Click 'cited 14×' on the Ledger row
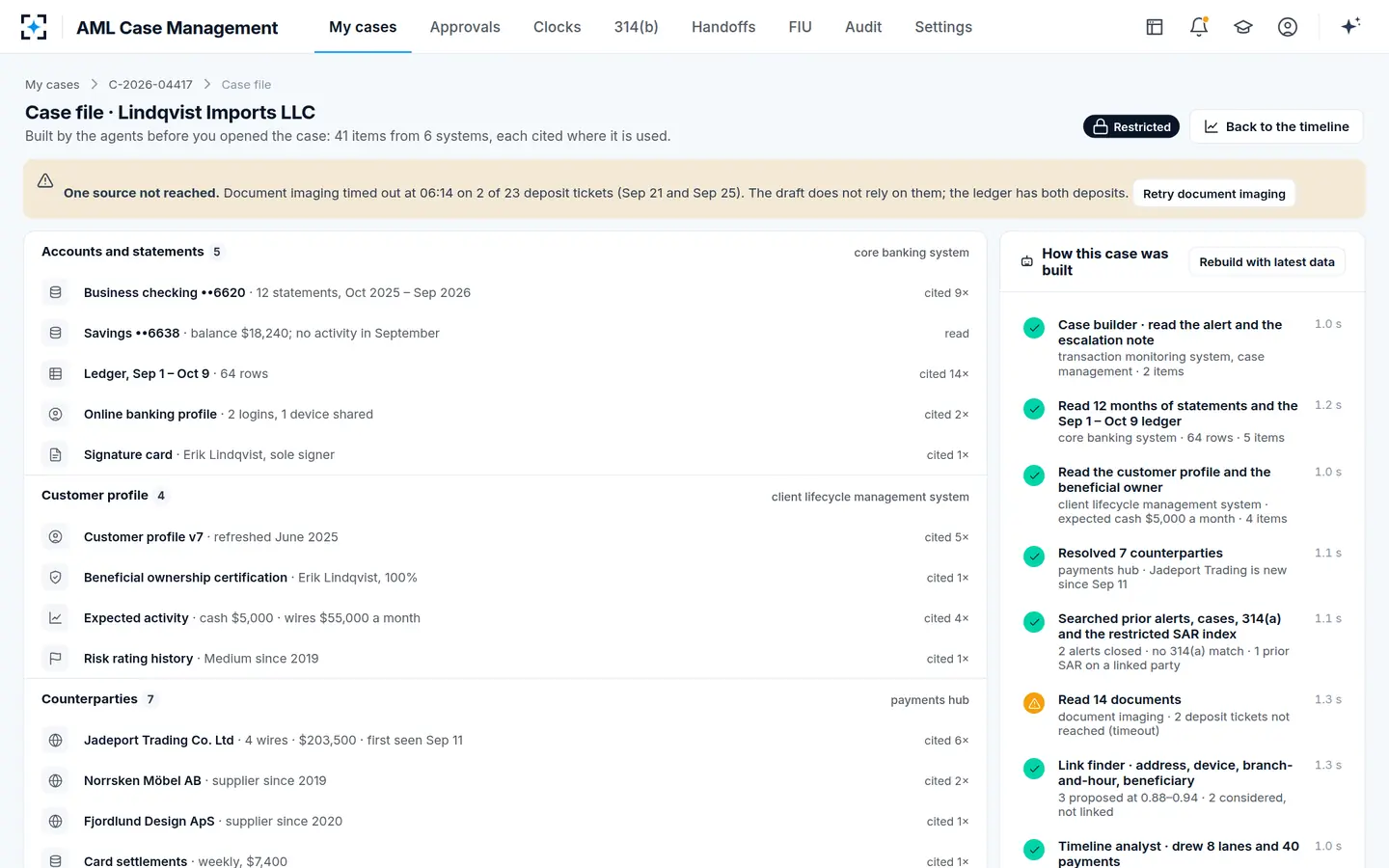The image size is (1389, 868). (x=944, y=374)
